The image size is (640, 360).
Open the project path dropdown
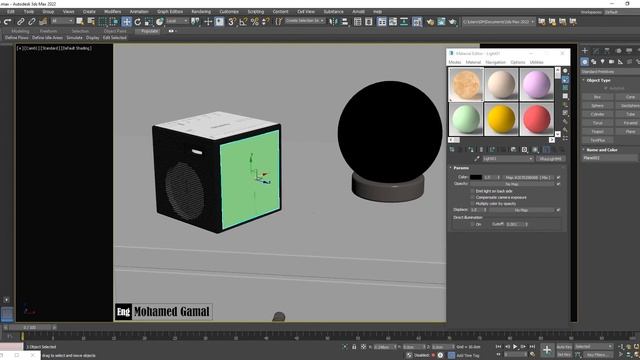498,22
